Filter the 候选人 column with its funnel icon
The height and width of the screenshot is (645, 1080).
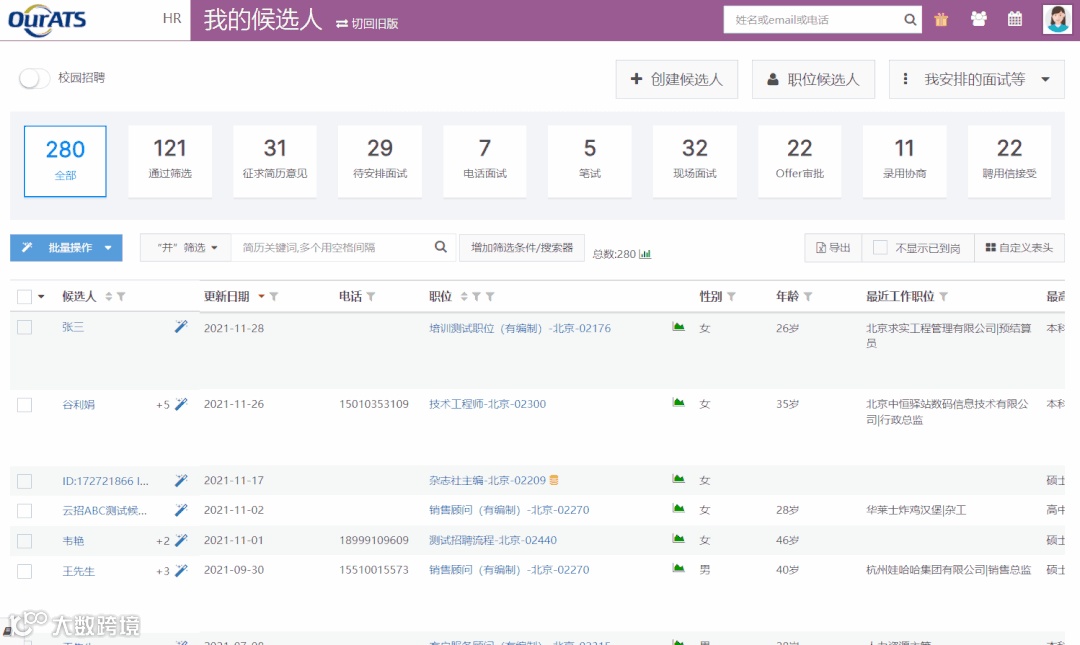click(121, 296)
